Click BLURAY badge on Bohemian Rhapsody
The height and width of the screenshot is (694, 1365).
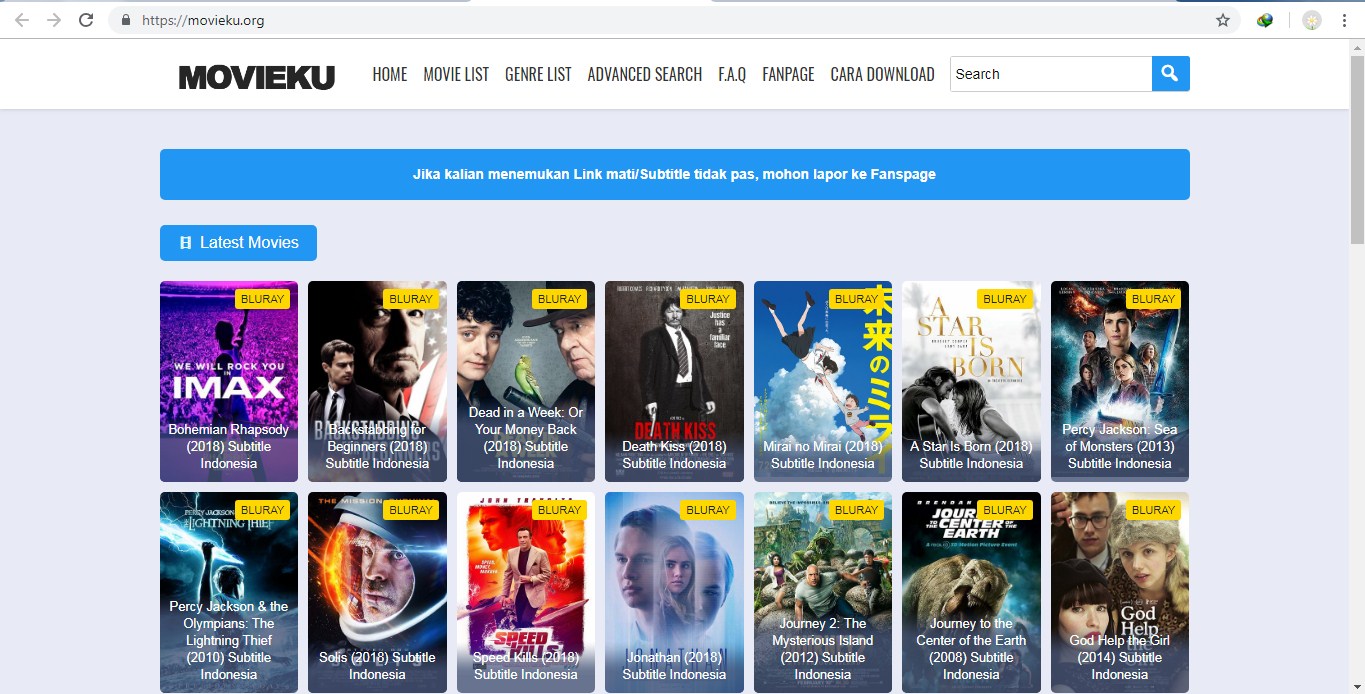coord(262,299)
